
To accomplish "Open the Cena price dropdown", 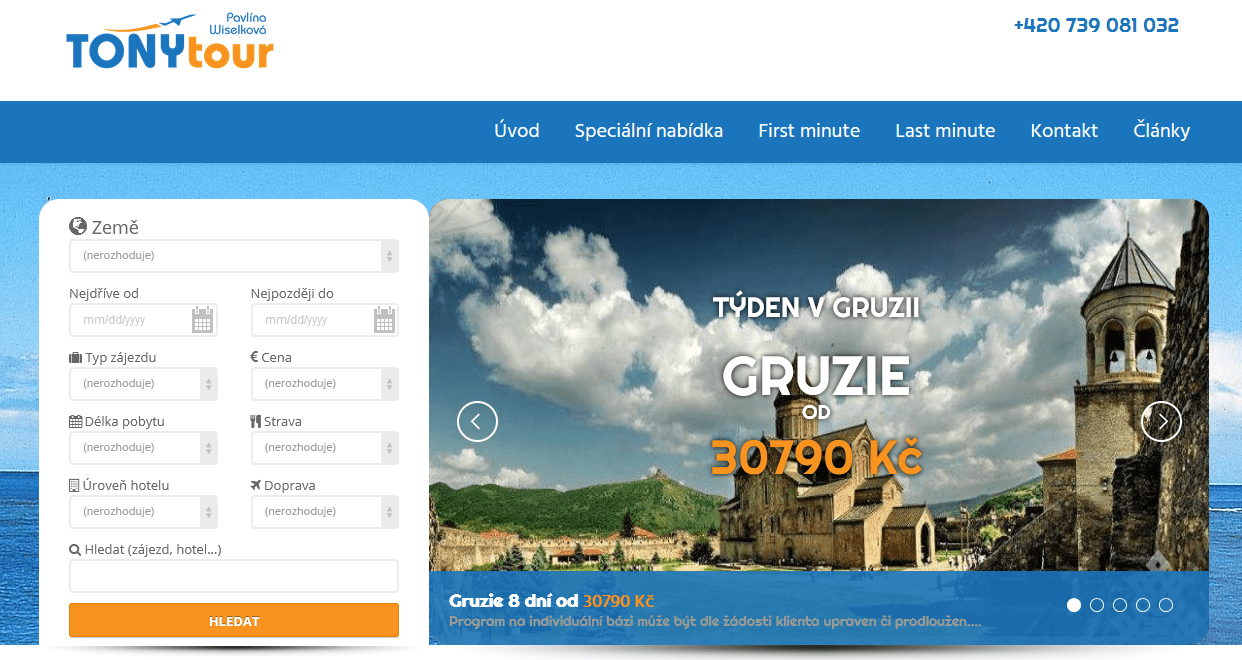I will click(324, 384).
